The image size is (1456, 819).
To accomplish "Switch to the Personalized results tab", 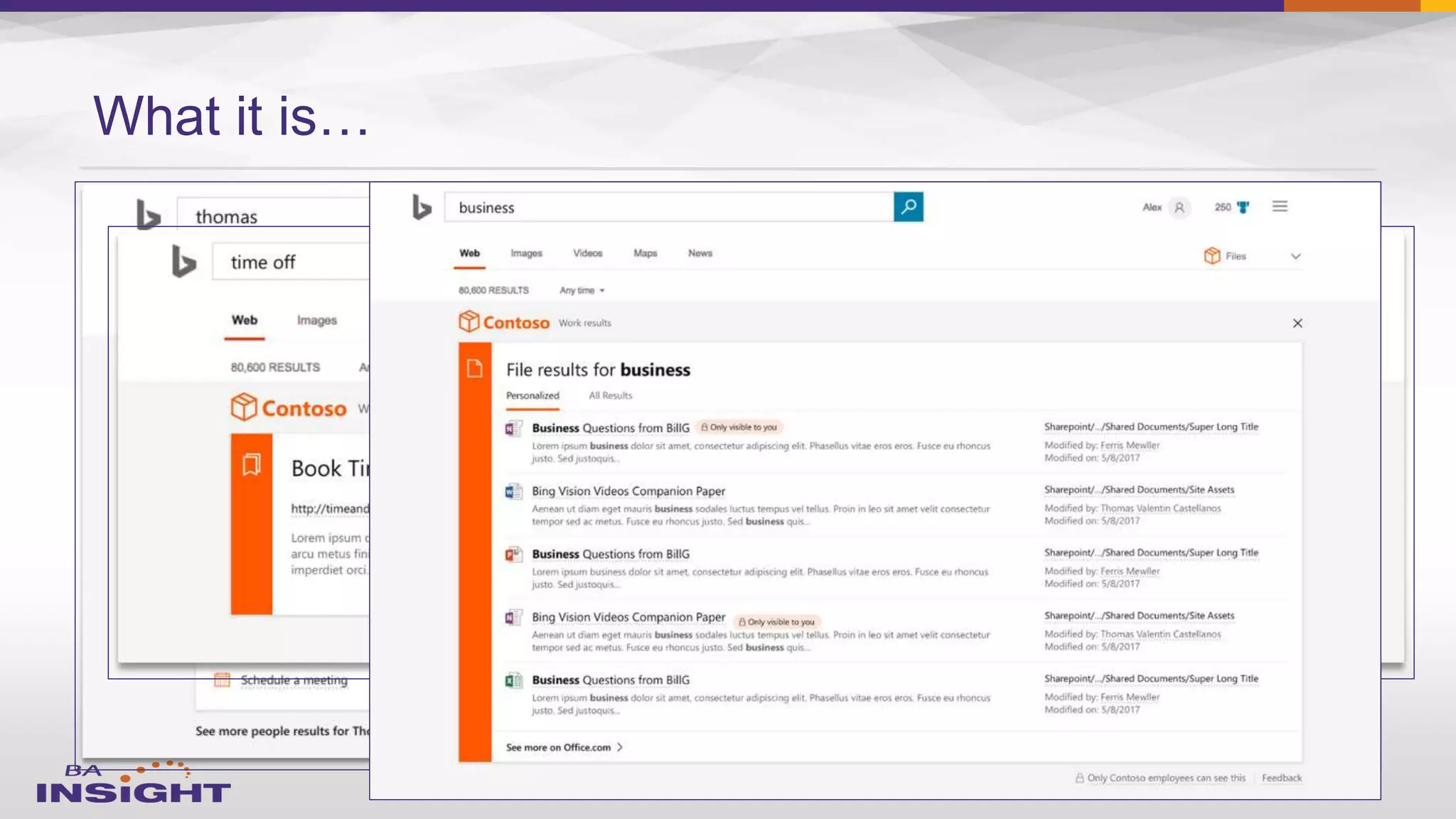I will [x=532, y=395].
